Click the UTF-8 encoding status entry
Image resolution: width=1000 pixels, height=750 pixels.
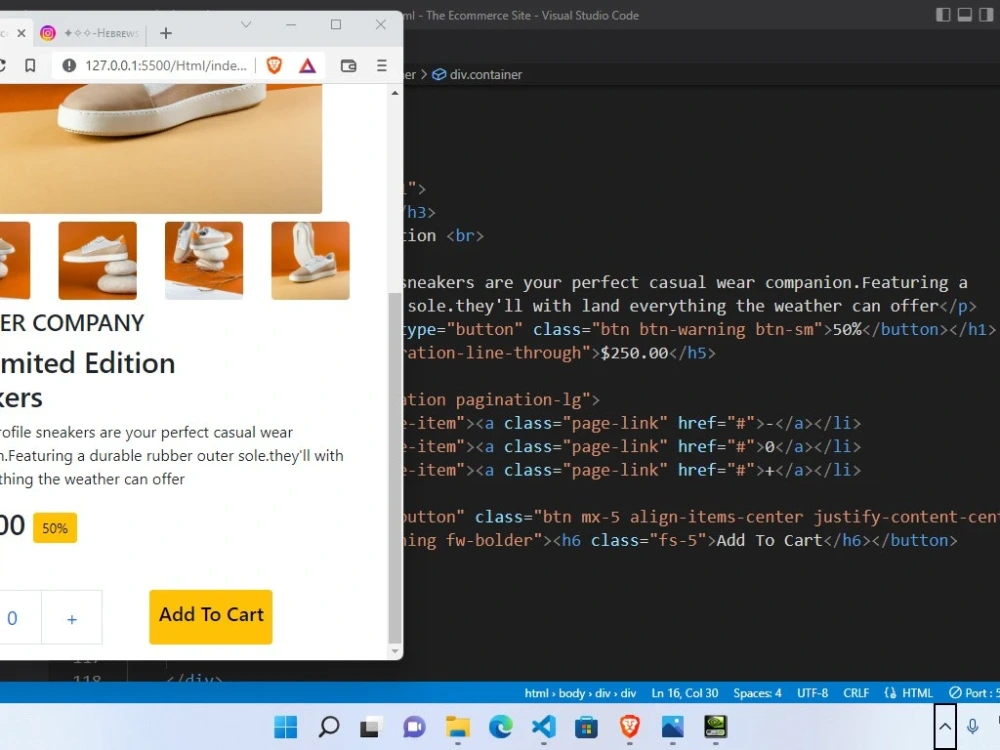(812, 693)
